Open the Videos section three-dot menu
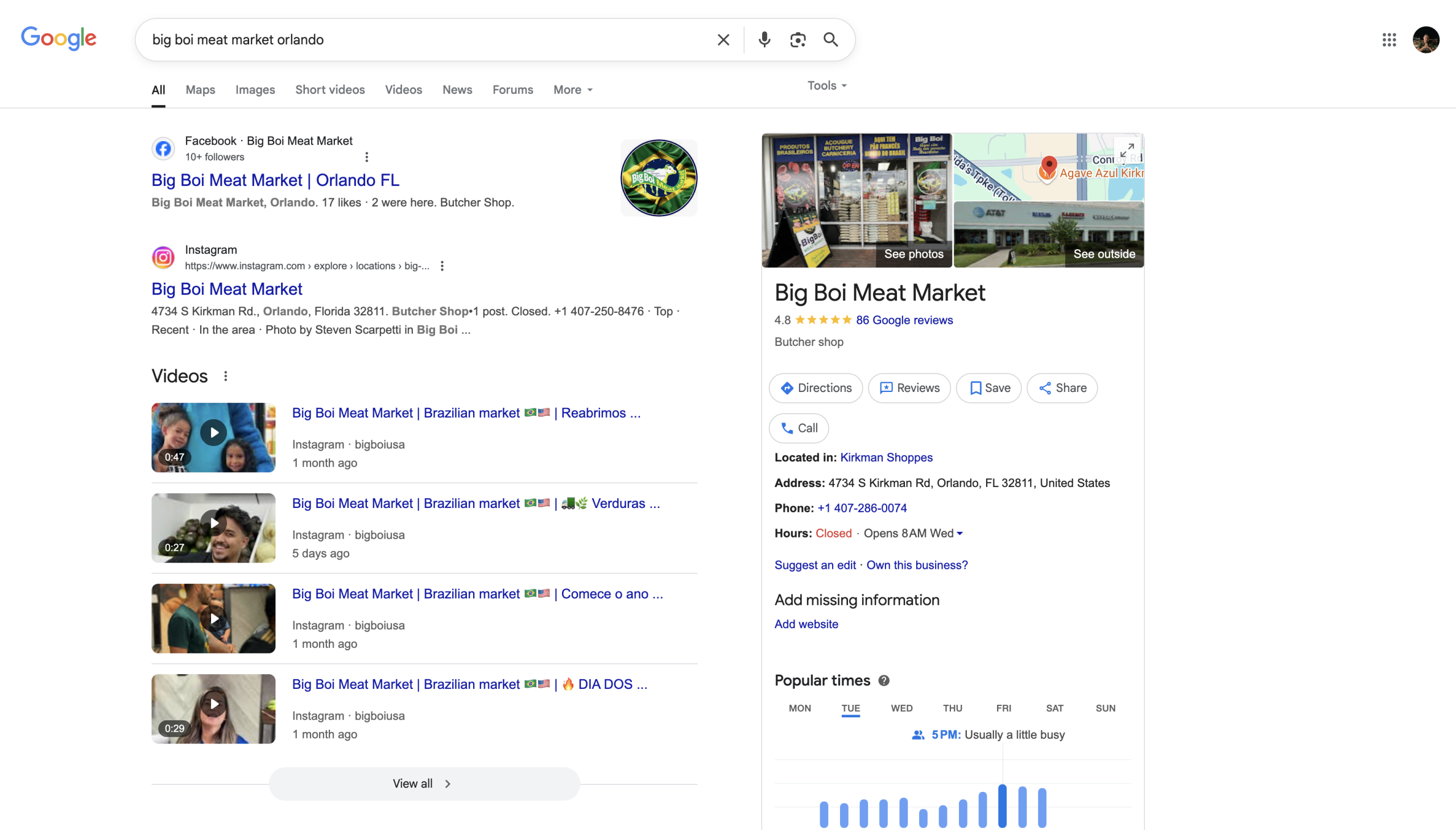The height and width of the screenshot is (830, 1456). click(226, 376)
